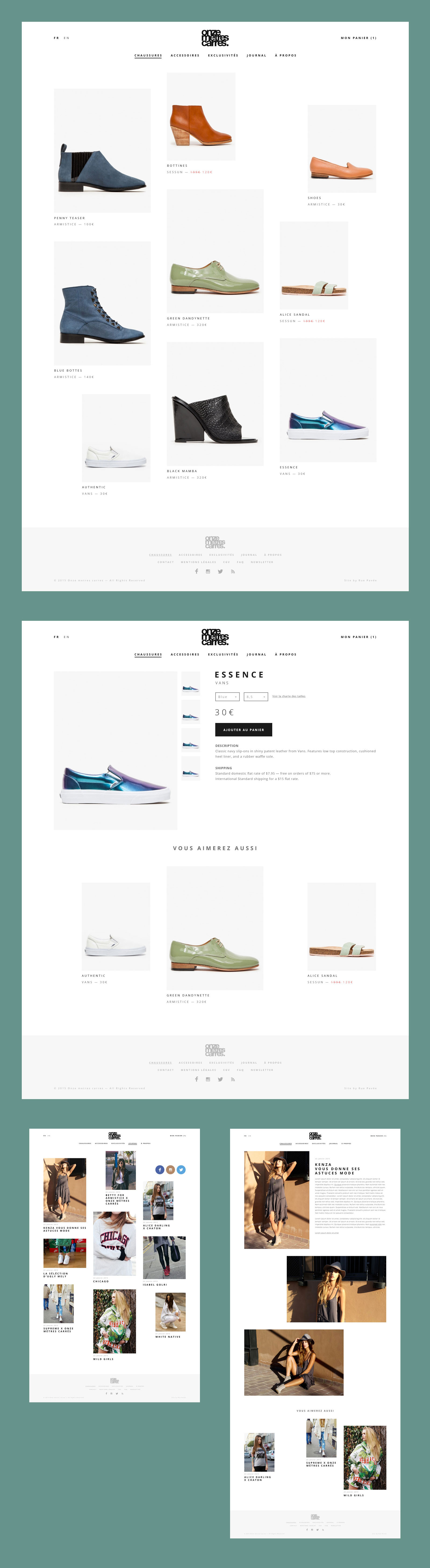Screen dimensions: 430x1568
Task: Click the brown Instagram circle on journal page
Action: click(x=170, y=1169)
